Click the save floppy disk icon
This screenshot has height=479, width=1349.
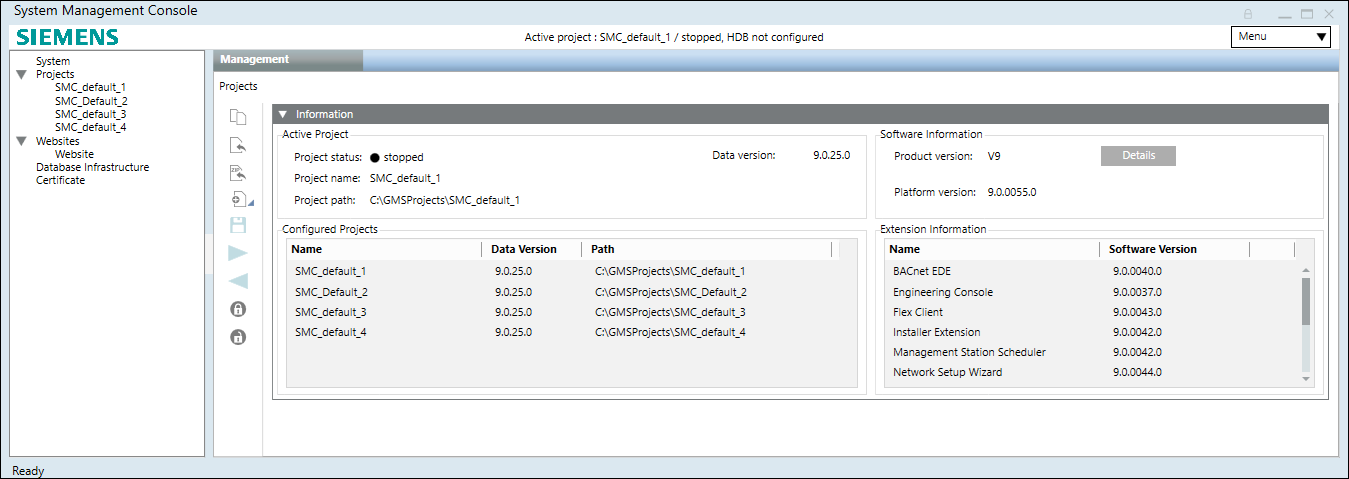(238, 225)
